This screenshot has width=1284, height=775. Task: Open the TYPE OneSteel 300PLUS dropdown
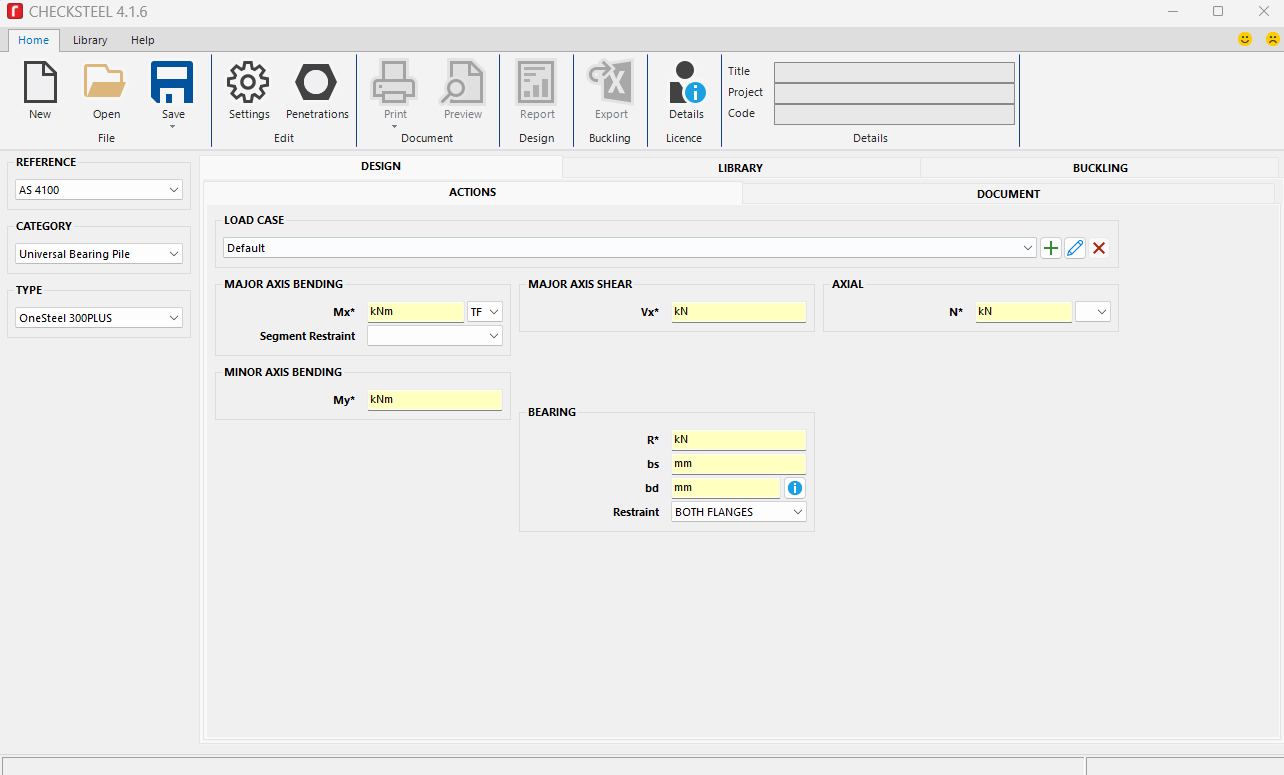point(99,318)
